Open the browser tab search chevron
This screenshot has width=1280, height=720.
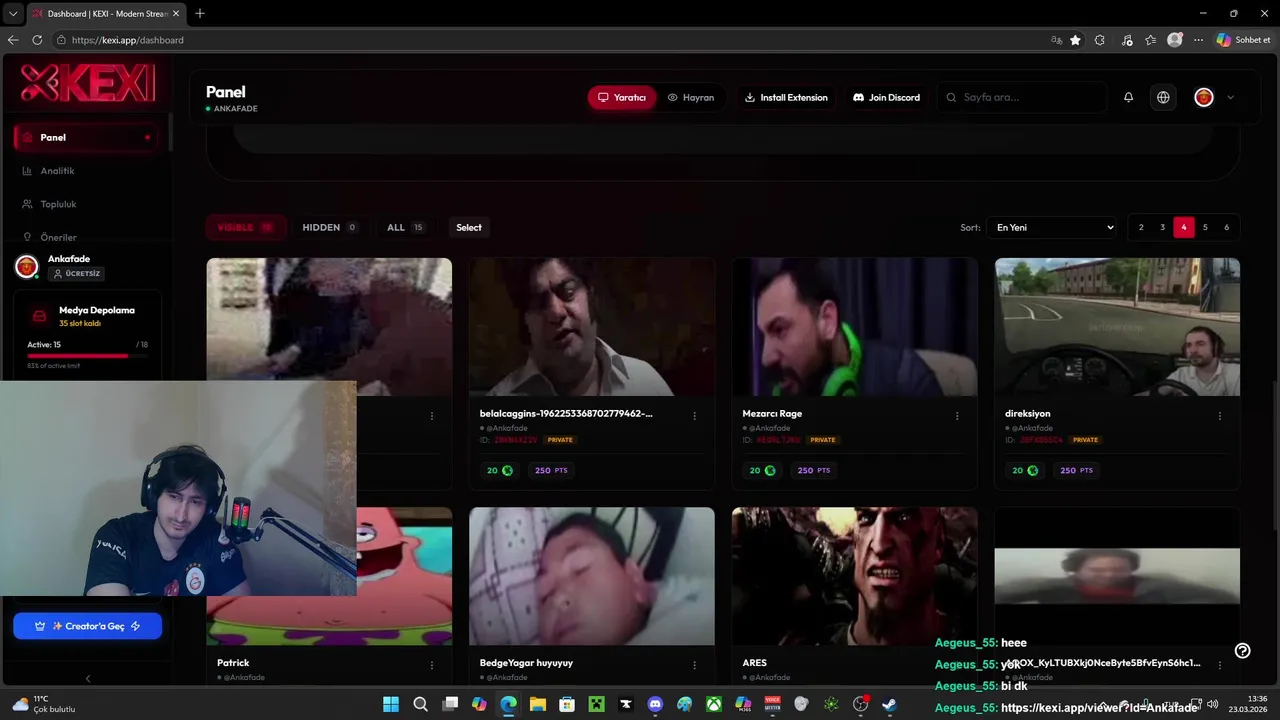[13, 13]
